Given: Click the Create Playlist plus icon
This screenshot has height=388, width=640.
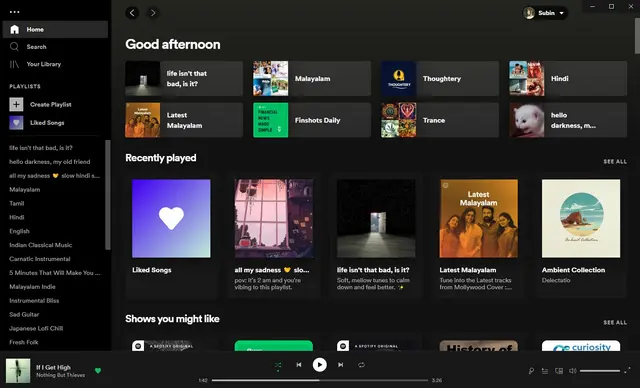Looking at the screenshot, I should (16, 104).
